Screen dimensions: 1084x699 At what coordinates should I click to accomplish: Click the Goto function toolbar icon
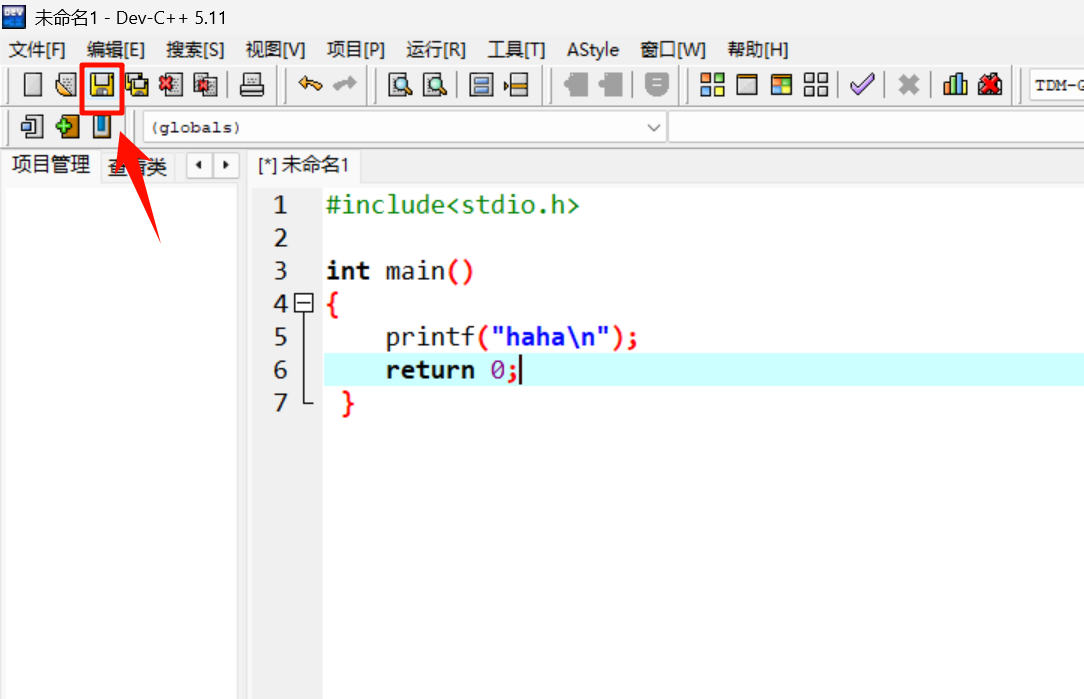click(x=481, y=85)
